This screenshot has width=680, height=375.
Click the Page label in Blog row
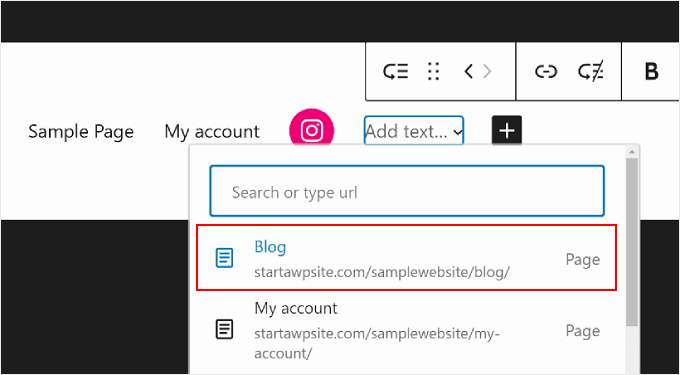583,259
